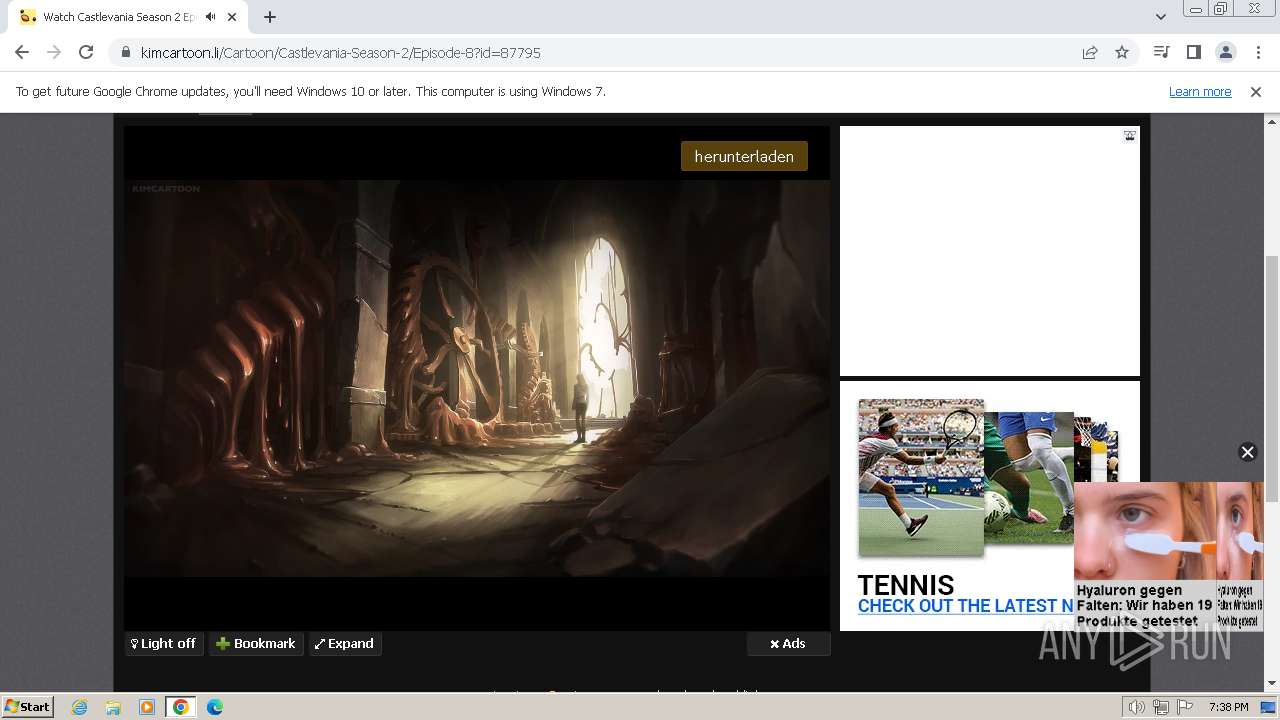The image size is (1280, 720).
Task: Click the 7:38 PM clock
Action: point(1228,707)
